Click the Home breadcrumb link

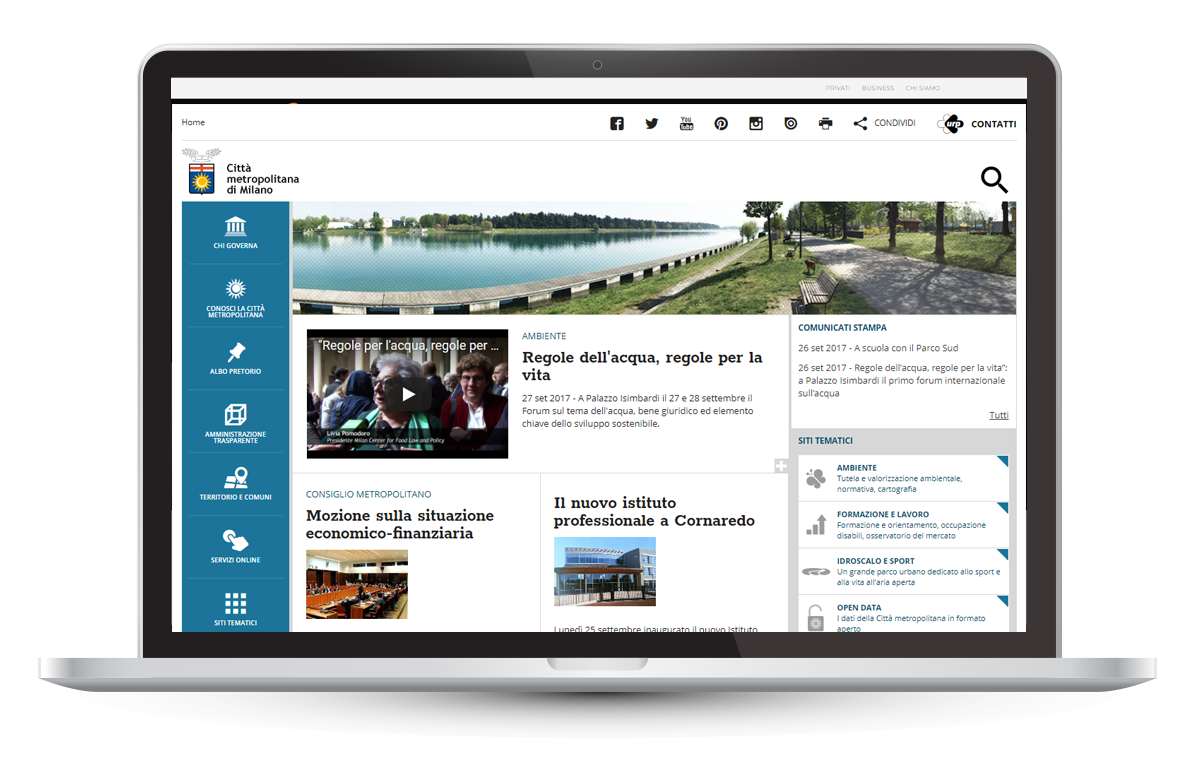click(193, 122)
